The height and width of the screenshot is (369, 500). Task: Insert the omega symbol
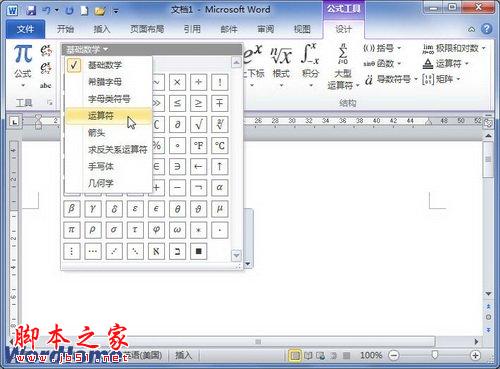pos(177,230)
